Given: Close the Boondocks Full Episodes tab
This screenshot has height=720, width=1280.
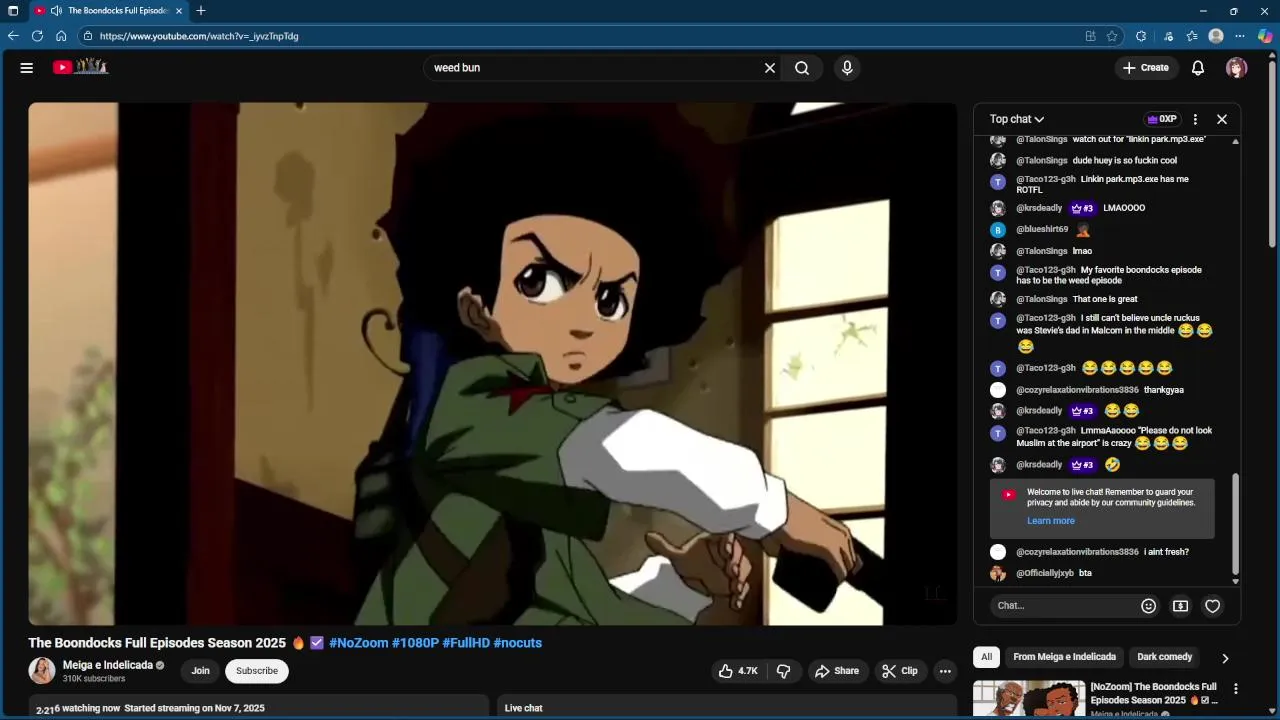Looking at the screenshot, I should coord(179,11).
